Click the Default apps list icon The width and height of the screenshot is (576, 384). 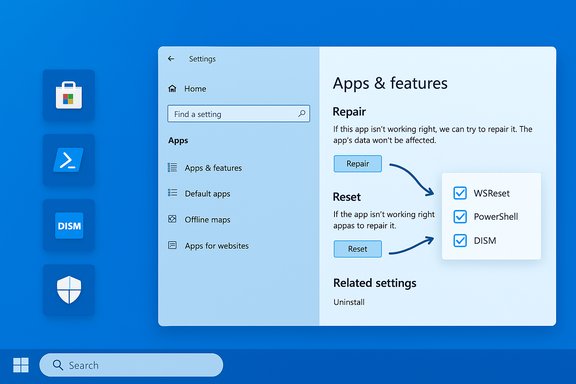(172, 193)
